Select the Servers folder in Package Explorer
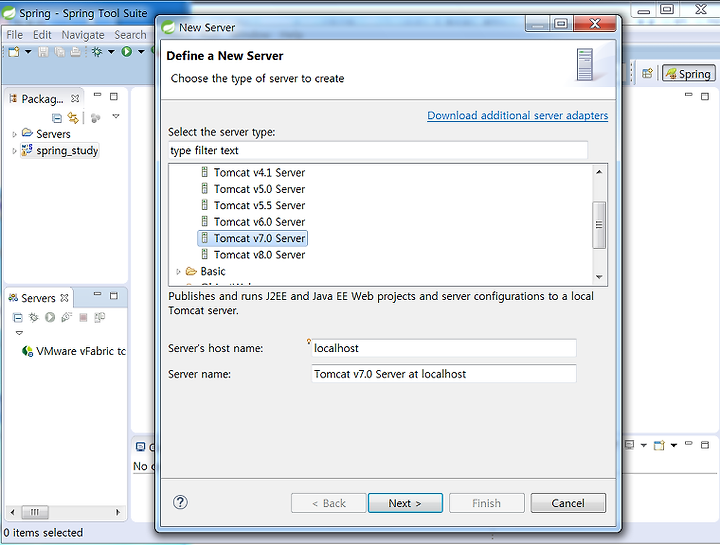The image size is (720, 545). coord(46,134)
